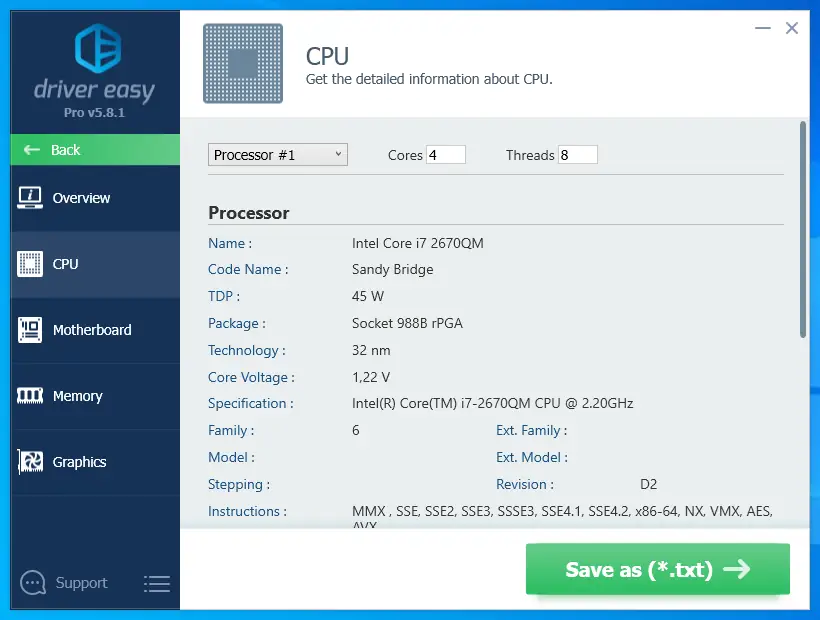Switch to the Motherboard section
This screenshot has height=620, width=820.
tap(92, 330)
